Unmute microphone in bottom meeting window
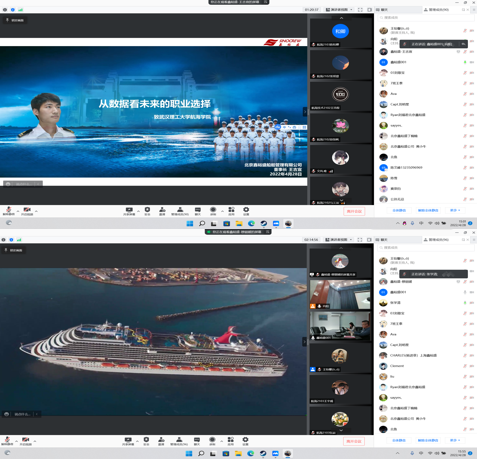The height and width of the screenshot is (459, 477). (8, 441)
